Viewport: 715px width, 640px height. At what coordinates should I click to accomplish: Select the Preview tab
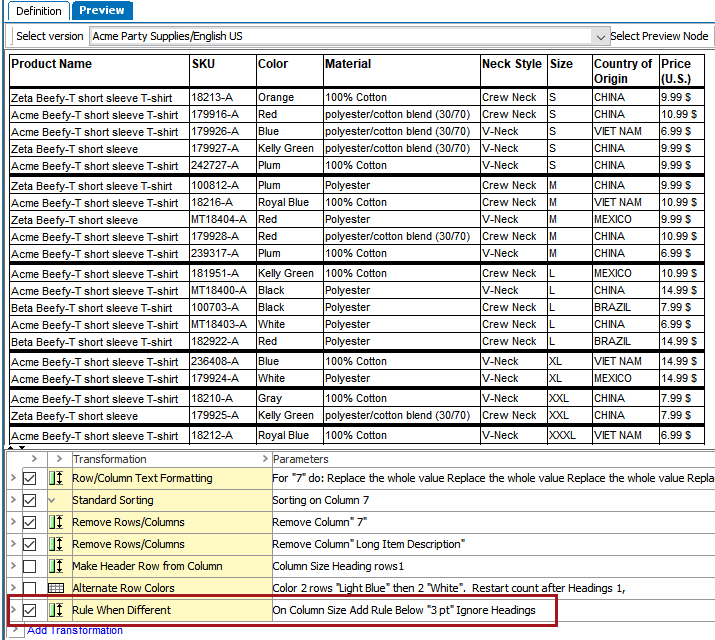(x=102, y=11)
